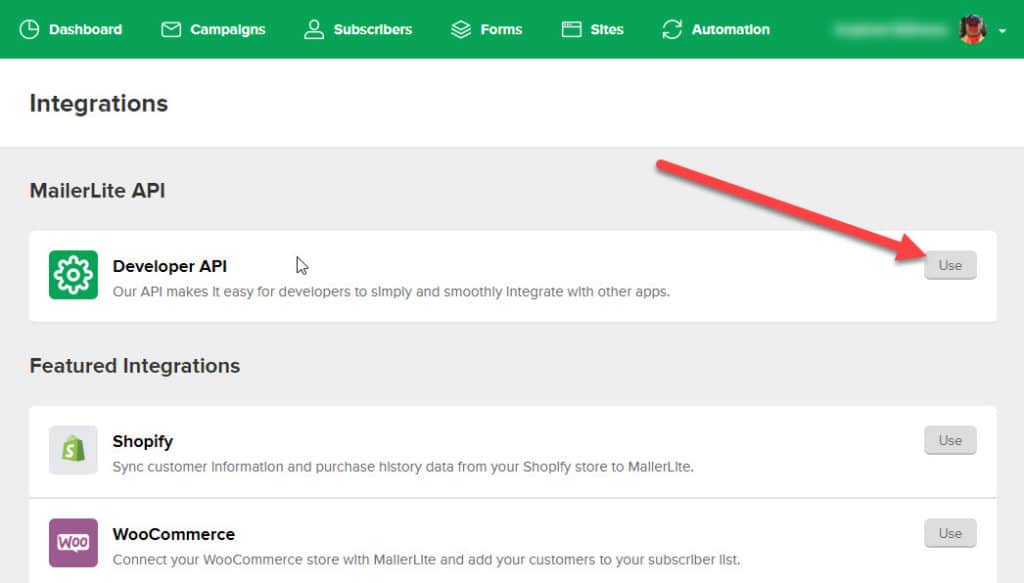This screenshot has height=583, width=1024.
Task: Click the Campaigns envelope icon
Action: [x=171, y=29]
